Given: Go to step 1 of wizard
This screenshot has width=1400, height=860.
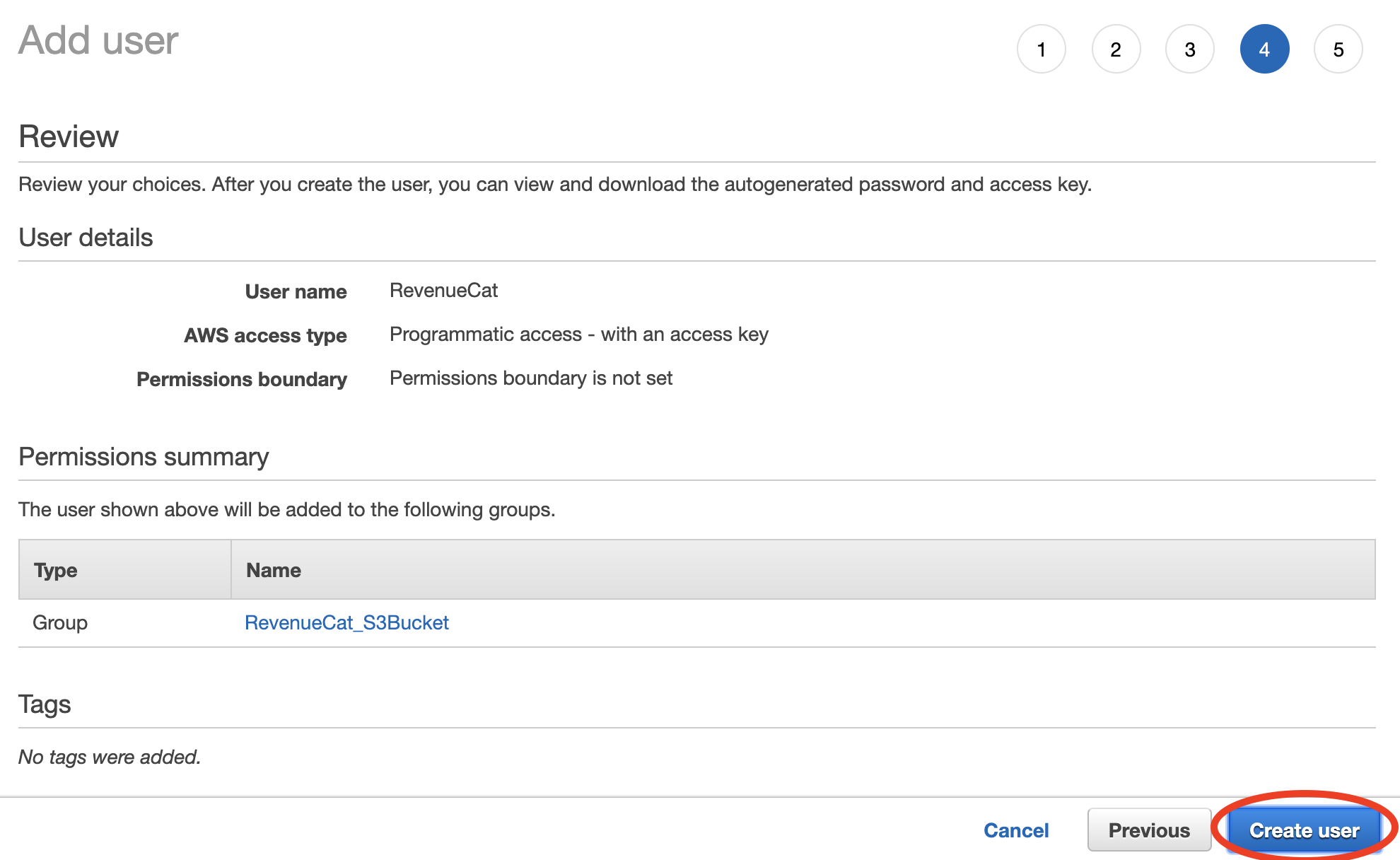Looking at the screenshot, I should click(1041, 50).
